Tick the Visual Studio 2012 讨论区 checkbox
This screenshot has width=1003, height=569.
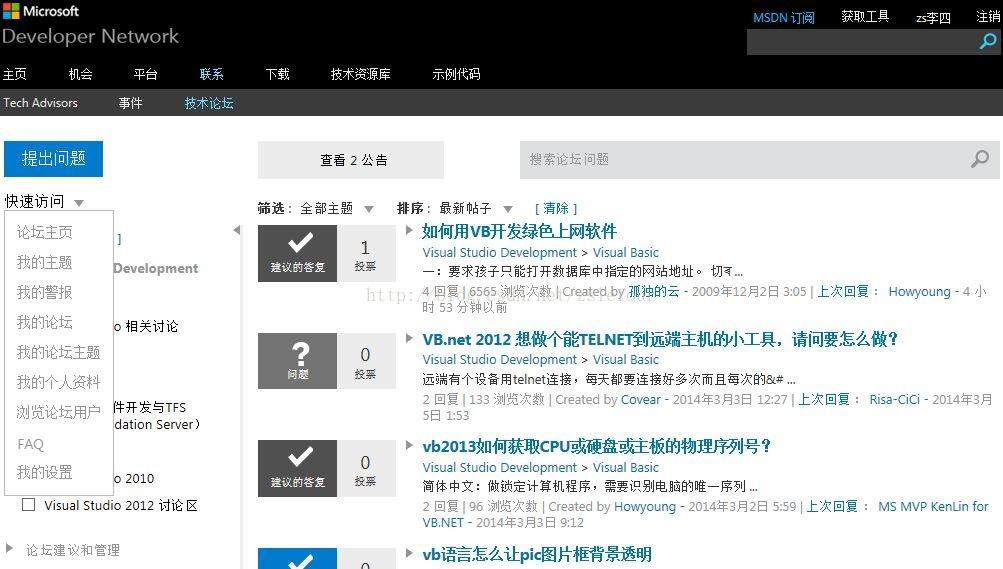[x=28, y=504]
